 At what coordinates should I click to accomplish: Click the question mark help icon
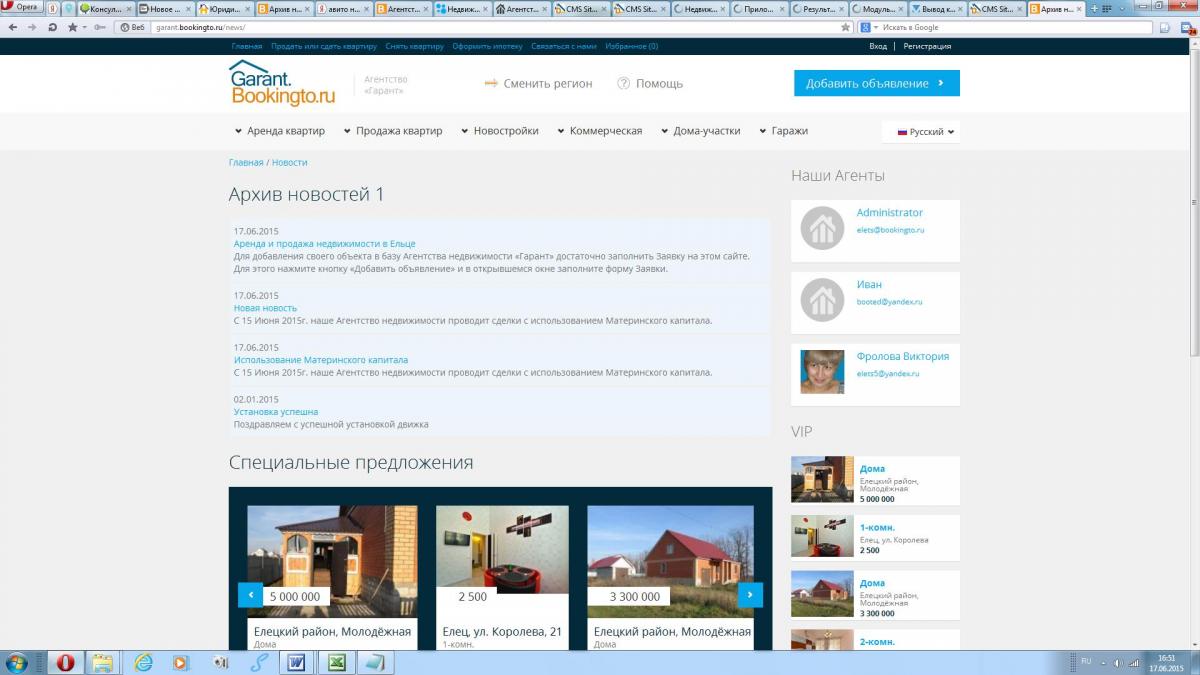624,84
